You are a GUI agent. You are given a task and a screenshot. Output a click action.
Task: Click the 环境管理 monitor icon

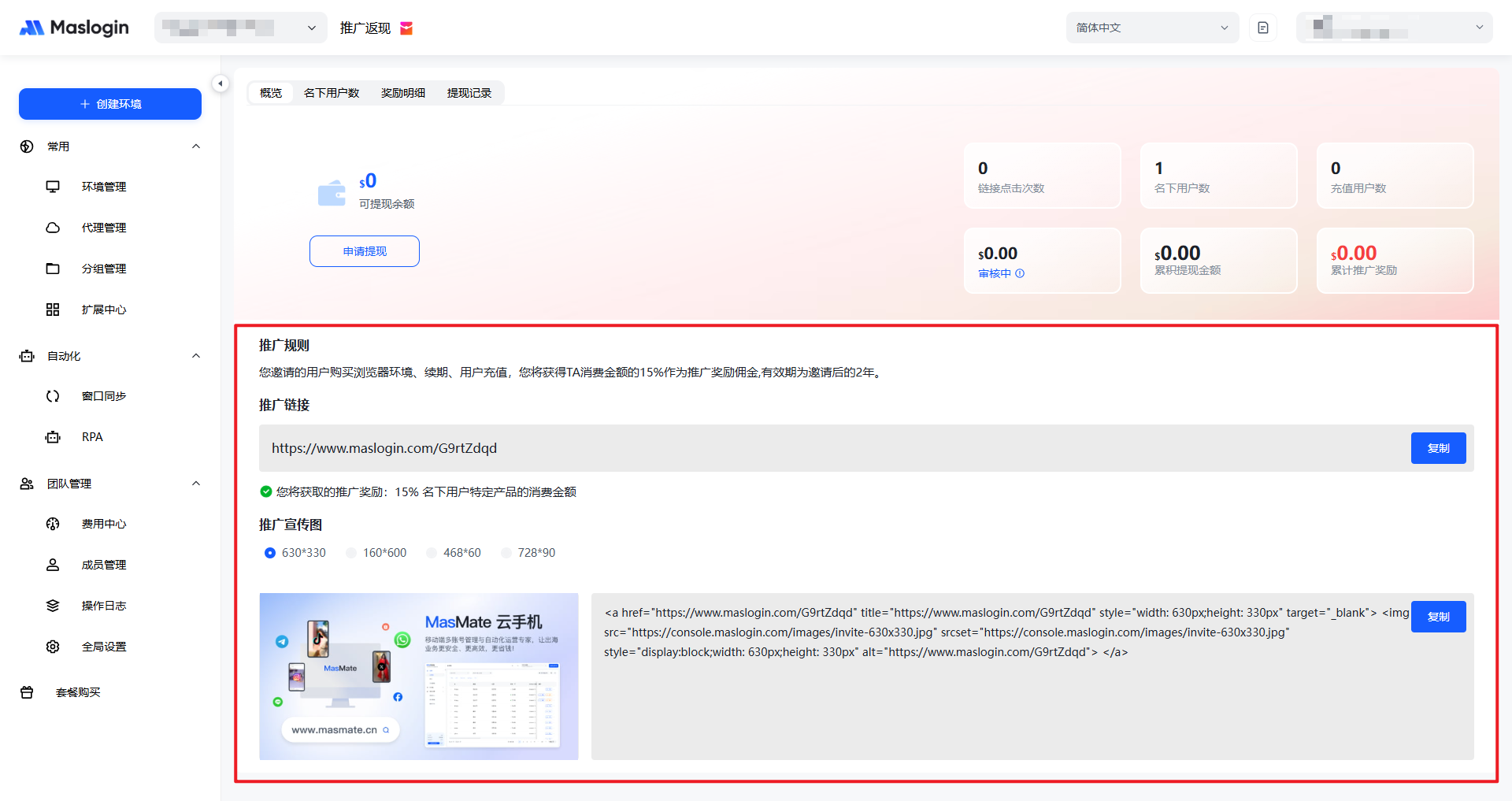53,187
